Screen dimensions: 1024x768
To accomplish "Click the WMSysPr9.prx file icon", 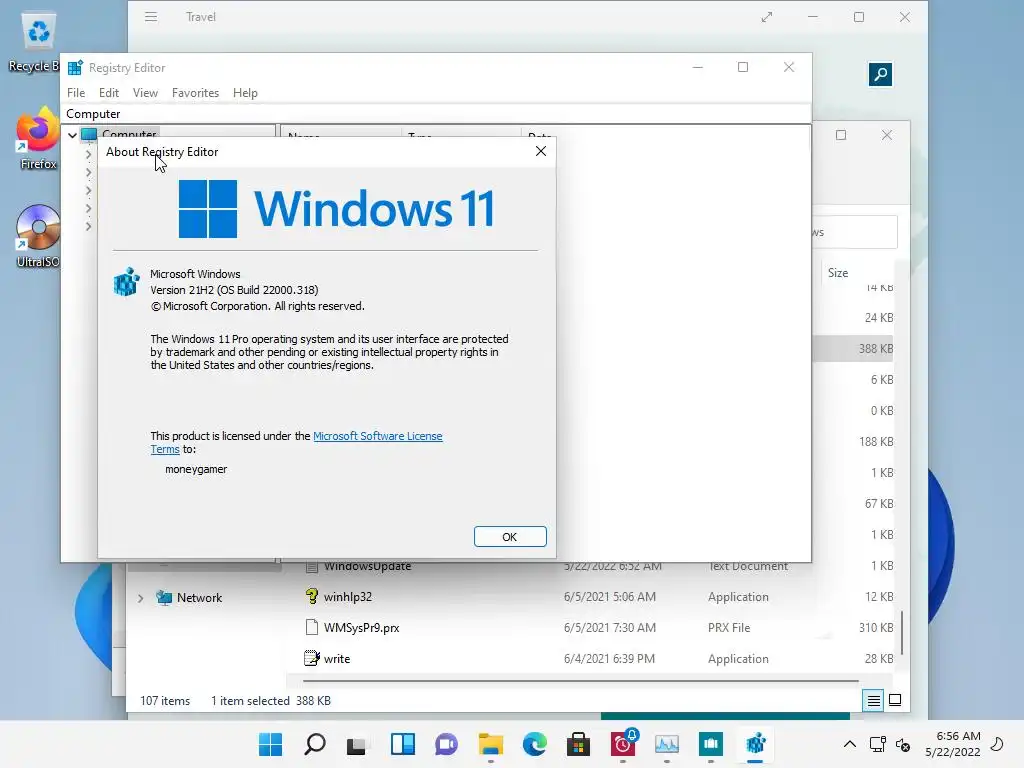I will pyautogui.click(x=312, y=627).
